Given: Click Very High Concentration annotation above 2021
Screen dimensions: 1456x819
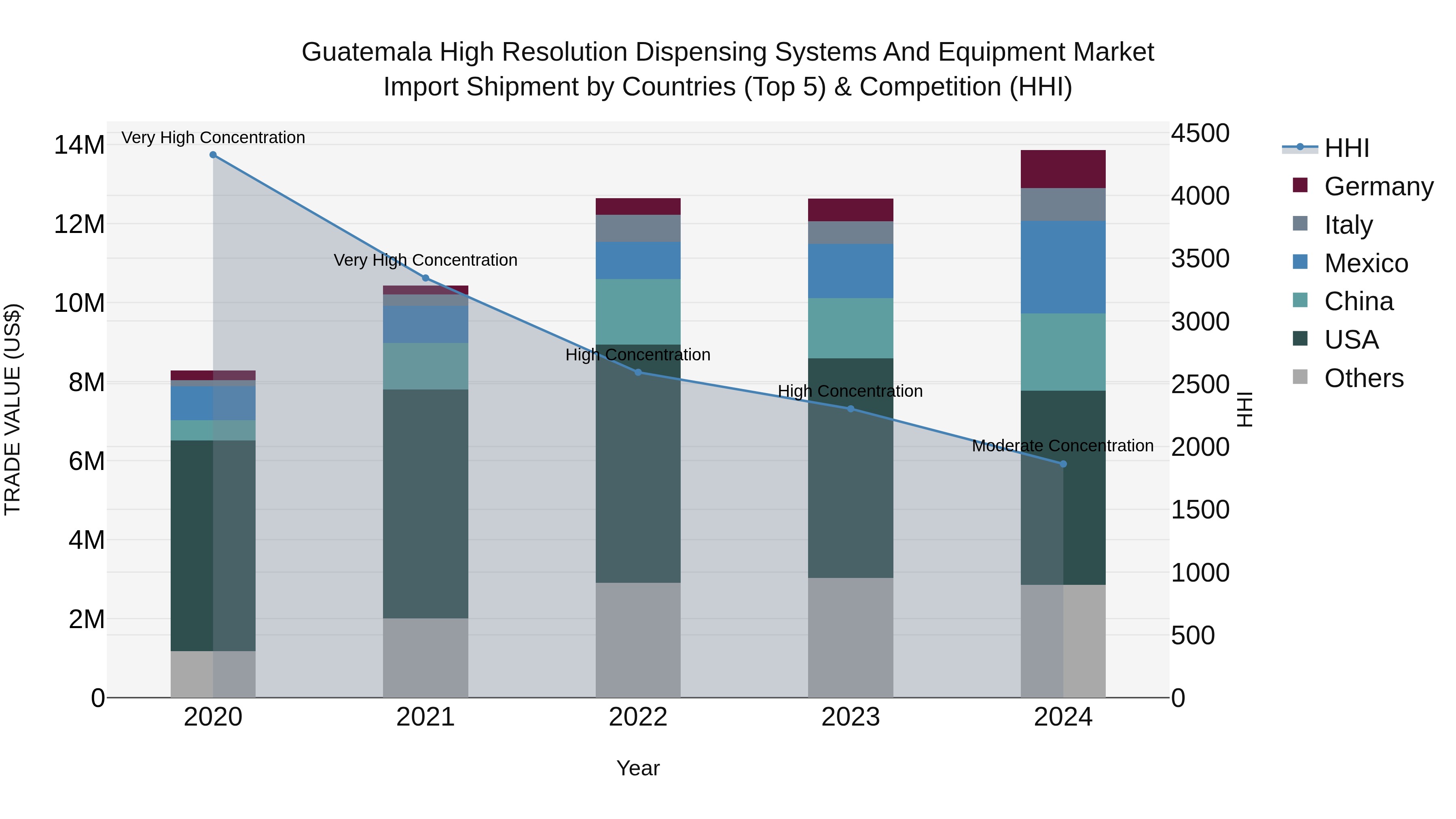Looking at the screenshot, I should [425, 260].
